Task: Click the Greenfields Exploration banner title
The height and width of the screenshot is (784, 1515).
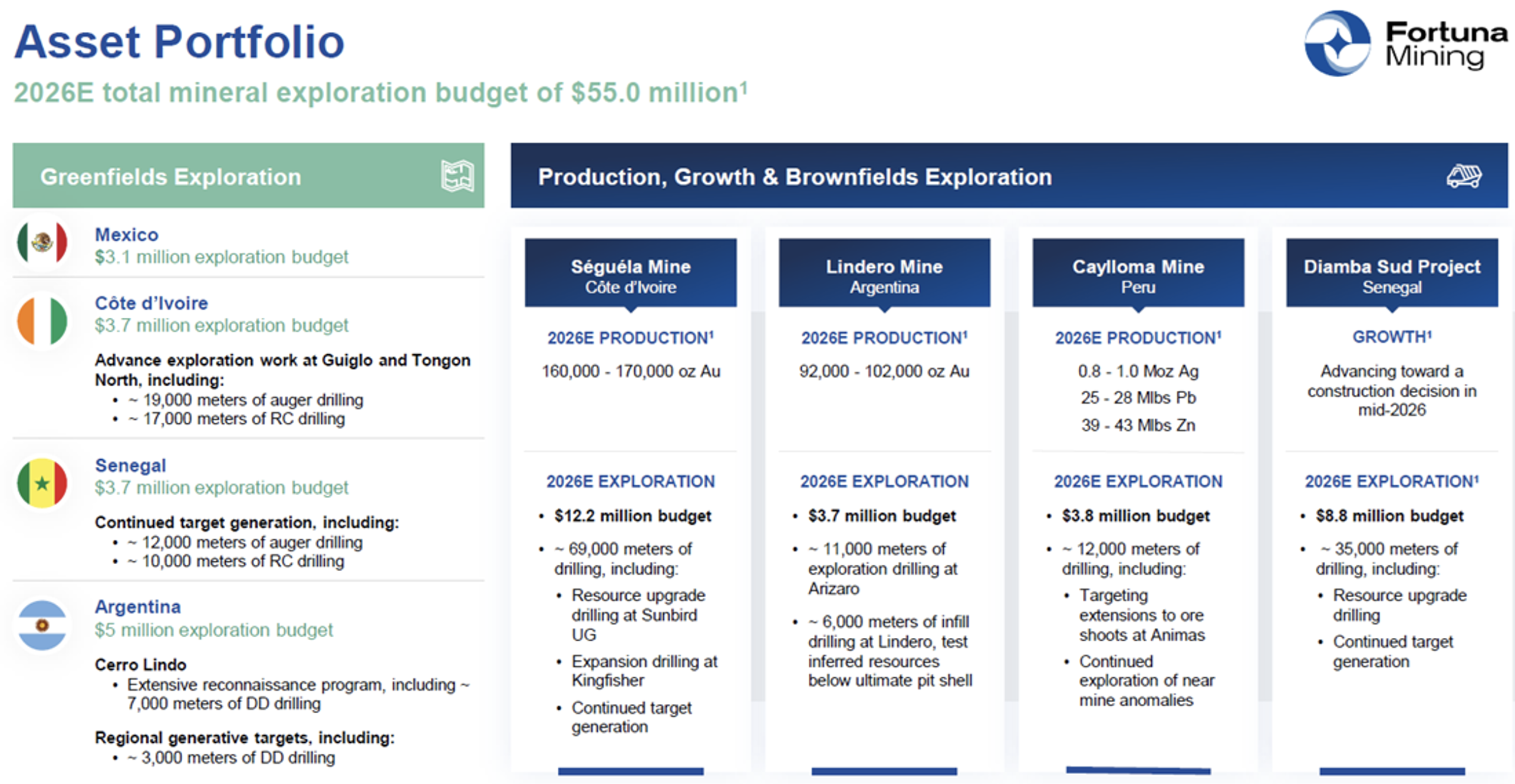Action: click(170, 177)
